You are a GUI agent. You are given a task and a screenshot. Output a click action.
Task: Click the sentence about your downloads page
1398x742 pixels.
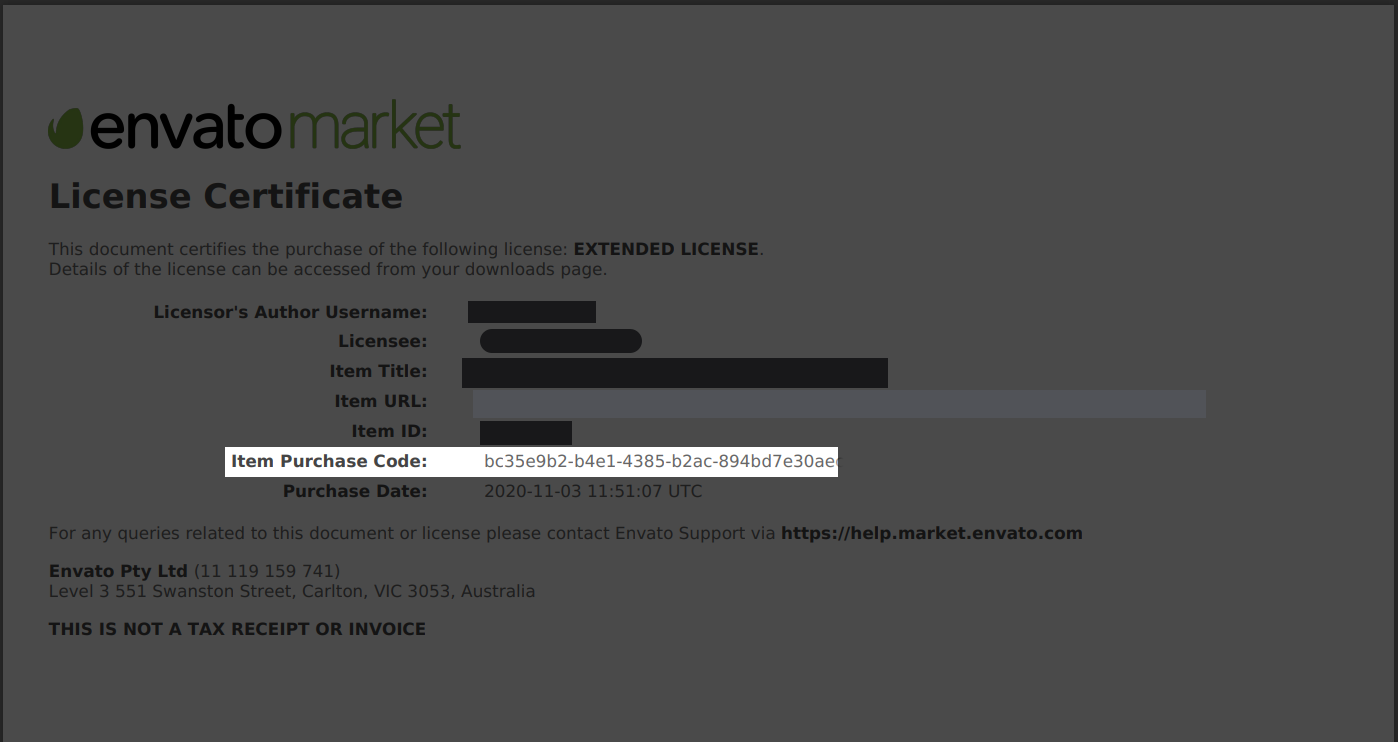328,269
